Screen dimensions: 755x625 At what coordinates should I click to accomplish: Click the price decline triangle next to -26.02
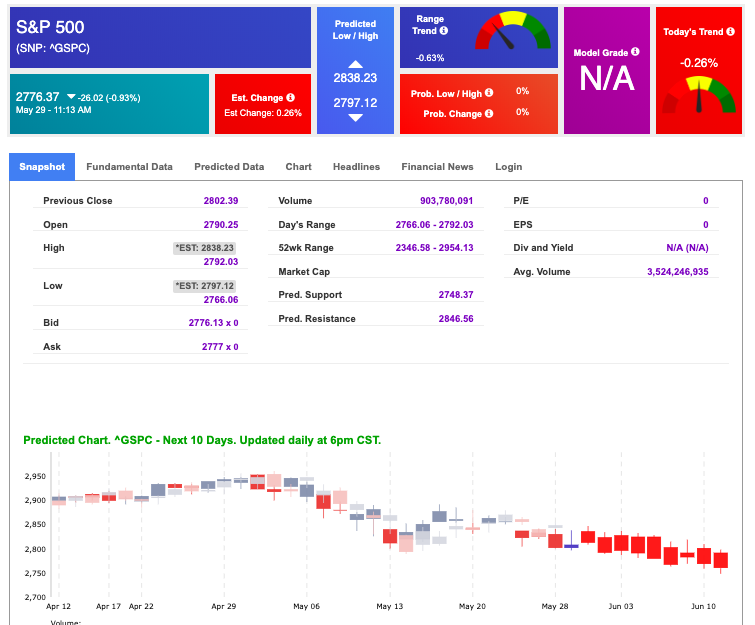[71, 97]
